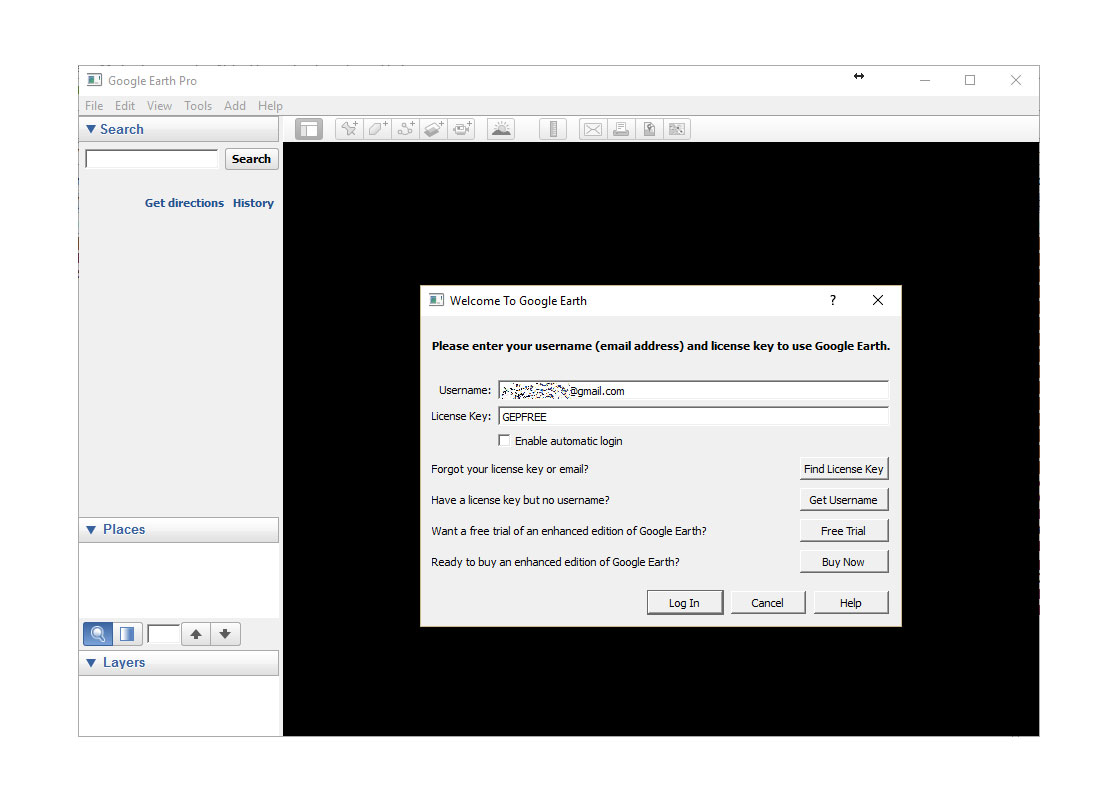The height and width of the screenshot is (802, 1118).
Task: Select the Add Path tool
Action: [x=406, y=129]
